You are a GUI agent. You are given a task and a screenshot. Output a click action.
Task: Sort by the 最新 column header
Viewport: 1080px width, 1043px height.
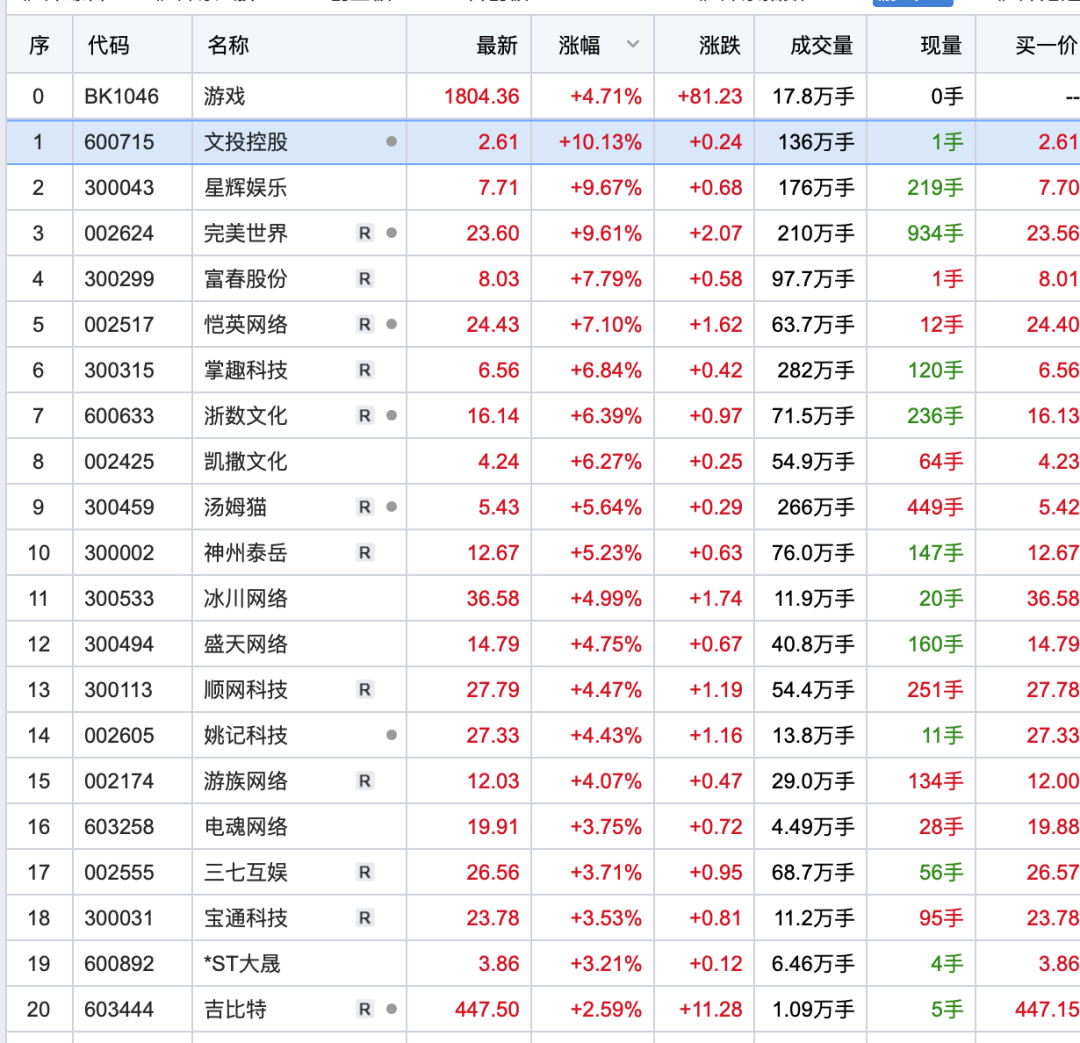pyautogui.click(x=497, y=45)
